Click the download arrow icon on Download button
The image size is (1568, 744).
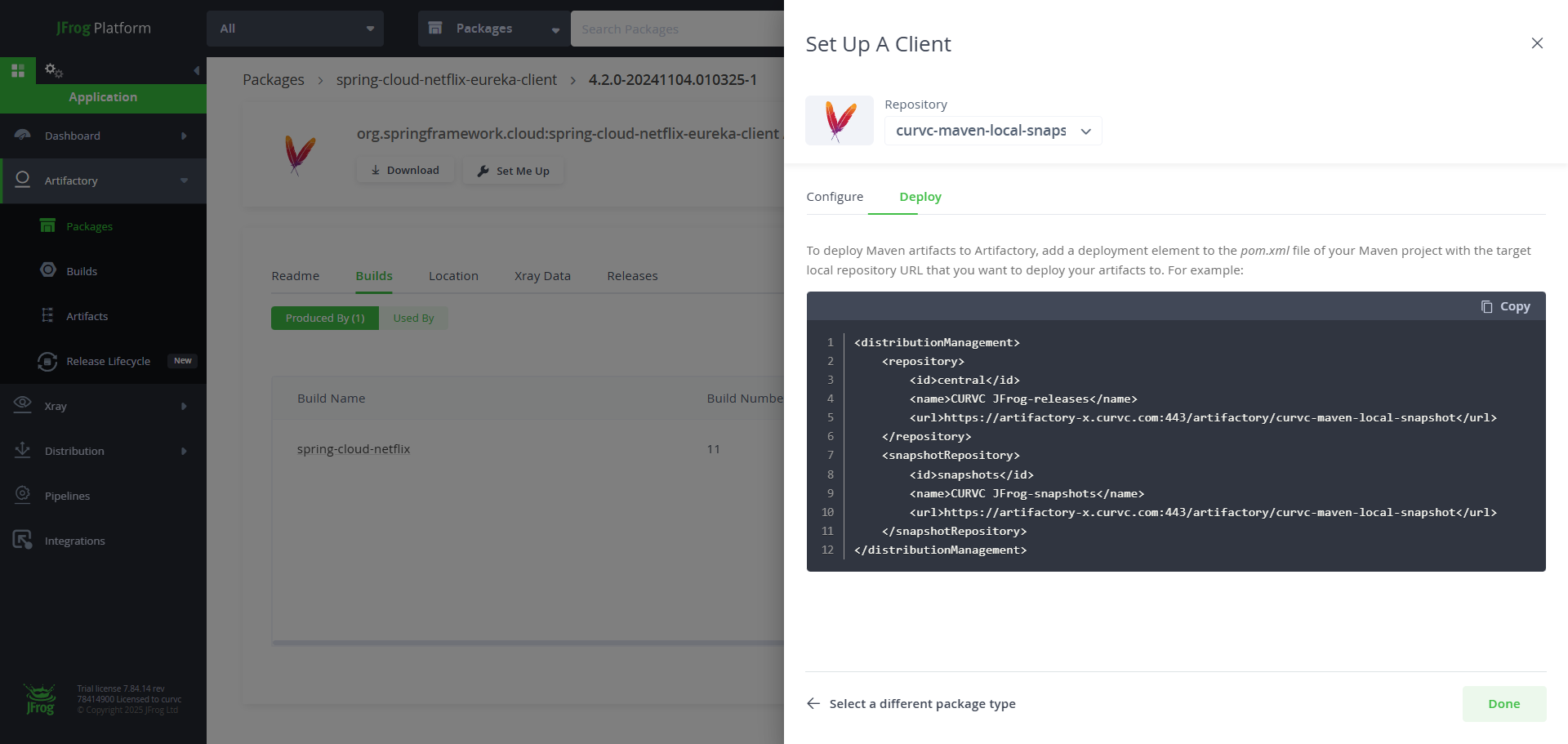pyautogui.click(x=376, y=170)
